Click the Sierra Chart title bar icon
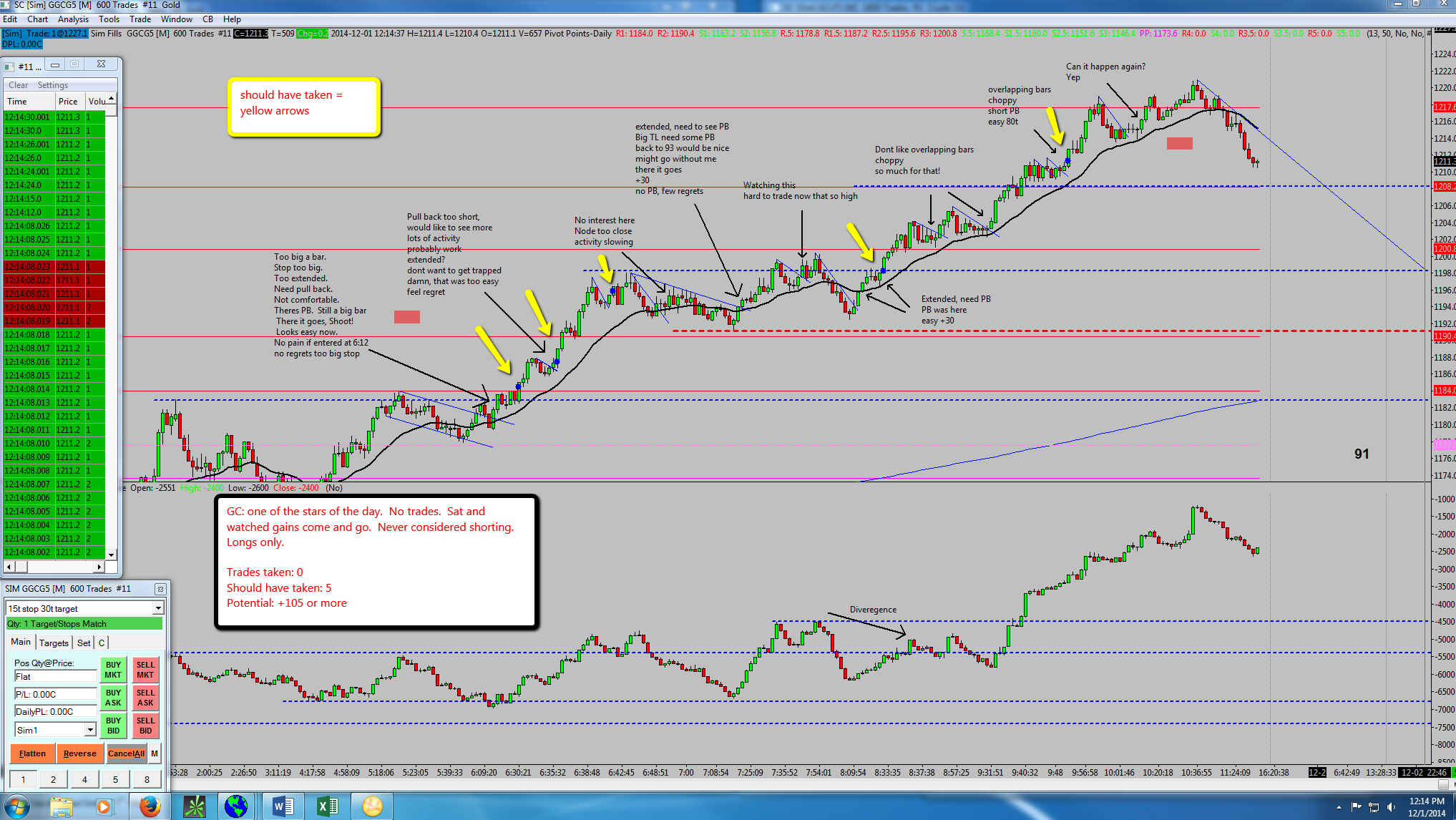 coord(6,5)
